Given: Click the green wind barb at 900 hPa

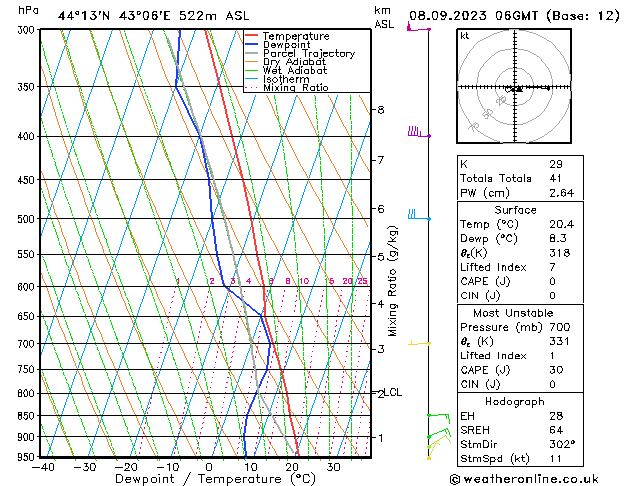Looking at the screenshot, I should [439, 434].
